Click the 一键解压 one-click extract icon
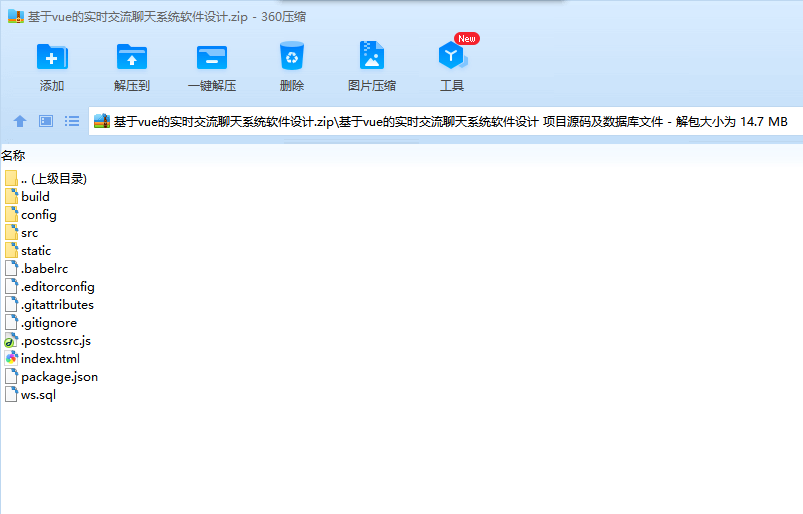 [x=212, y=56]
